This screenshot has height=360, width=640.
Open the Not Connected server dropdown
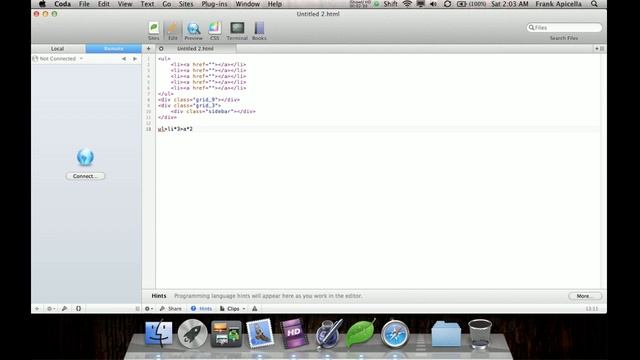click(x=58, y=59)
